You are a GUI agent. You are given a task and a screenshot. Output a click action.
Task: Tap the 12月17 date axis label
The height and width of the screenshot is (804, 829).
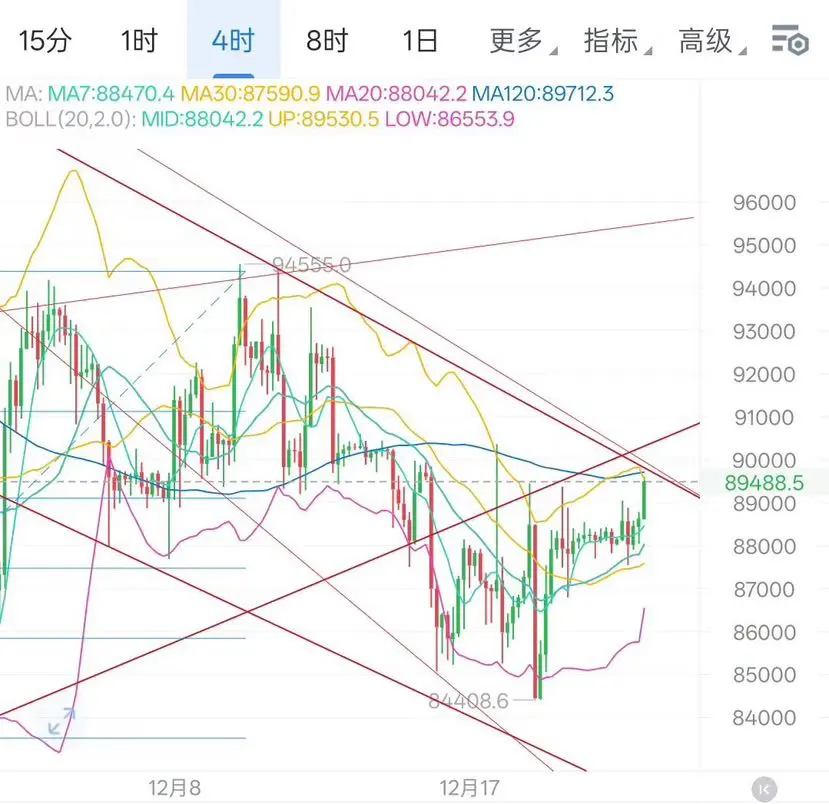(469, 788)
